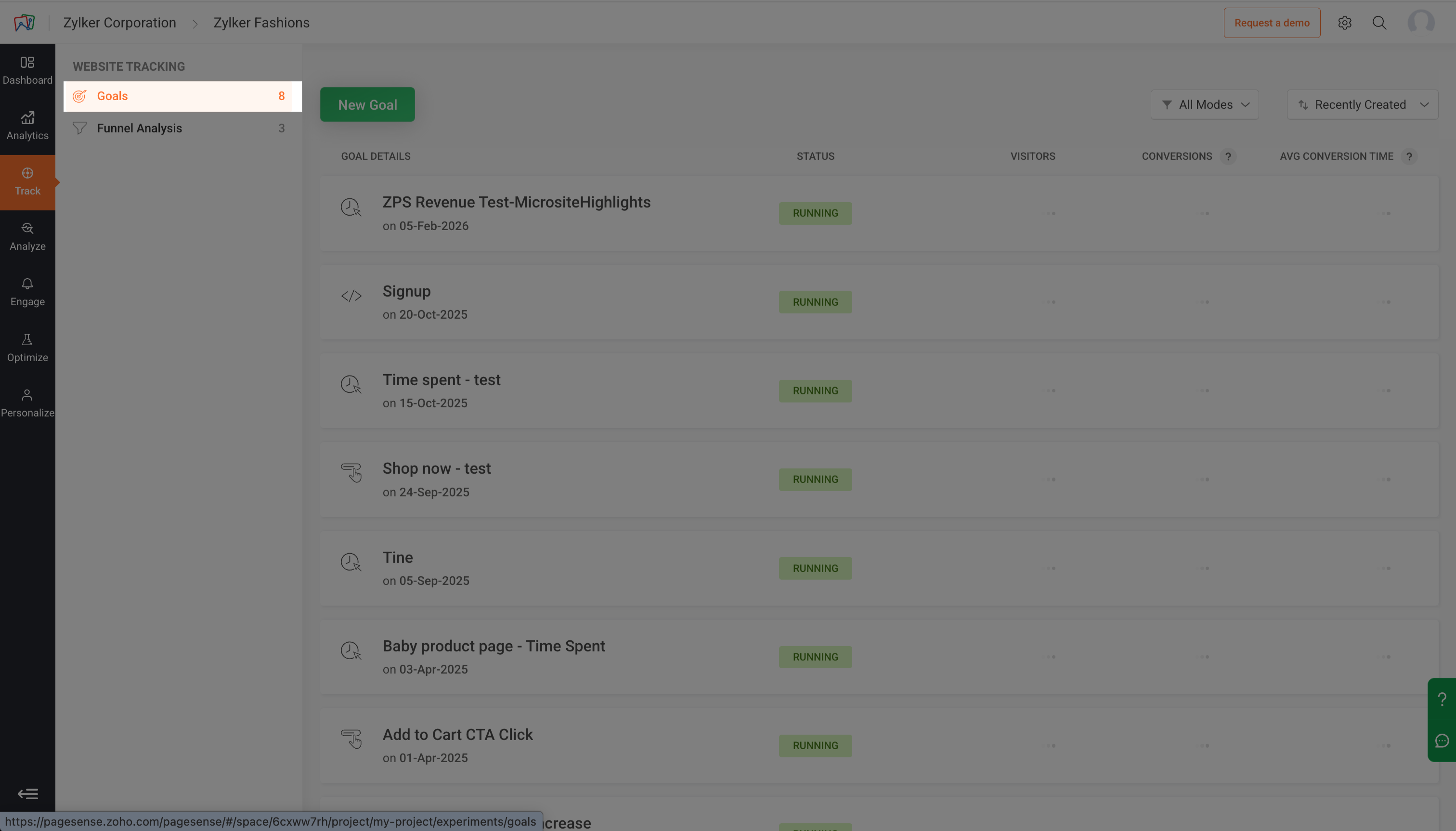Click Conversions column help icon

1228,156
